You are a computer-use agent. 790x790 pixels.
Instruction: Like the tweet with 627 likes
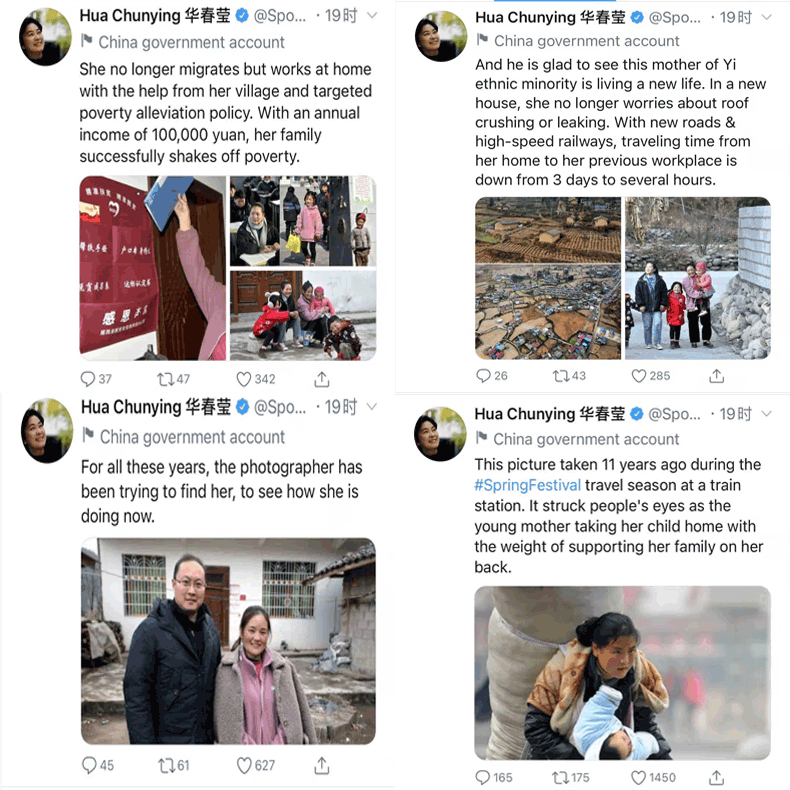tap(244, 766)
